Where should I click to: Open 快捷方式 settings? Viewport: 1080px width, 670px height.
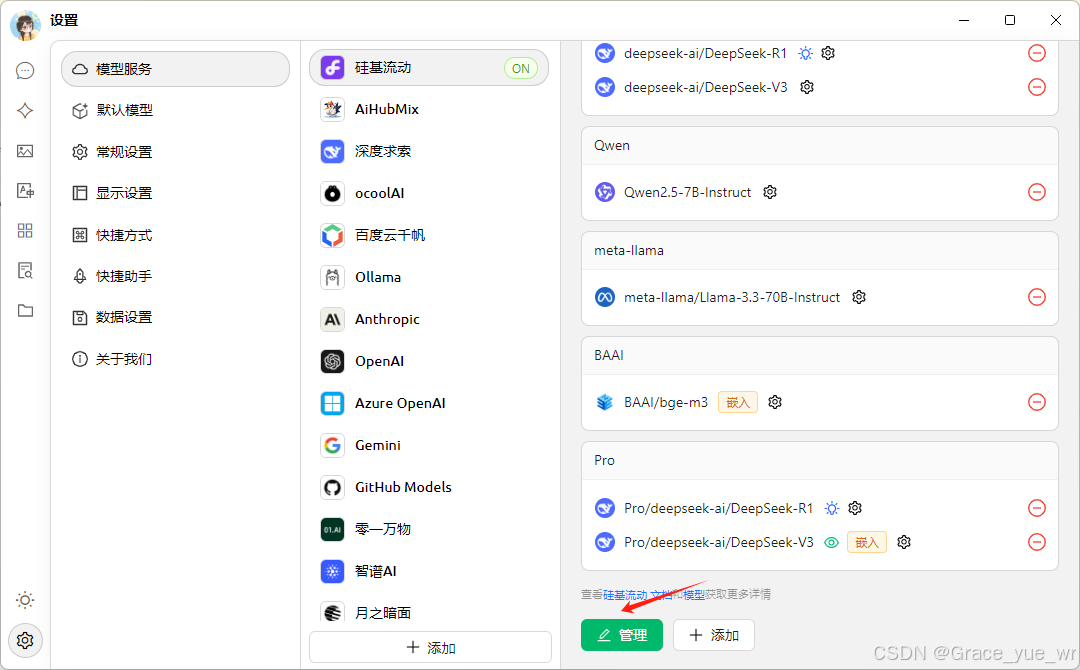coord(176,235)
